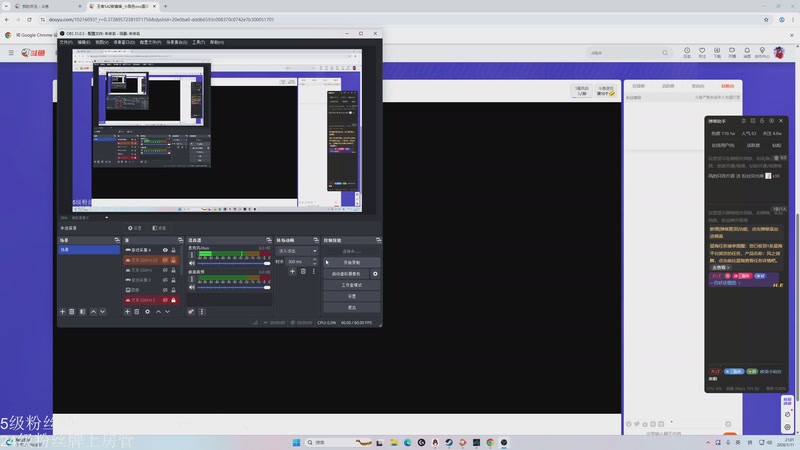
Task: Pop out the Controls dock
Action: coord(378,240)
